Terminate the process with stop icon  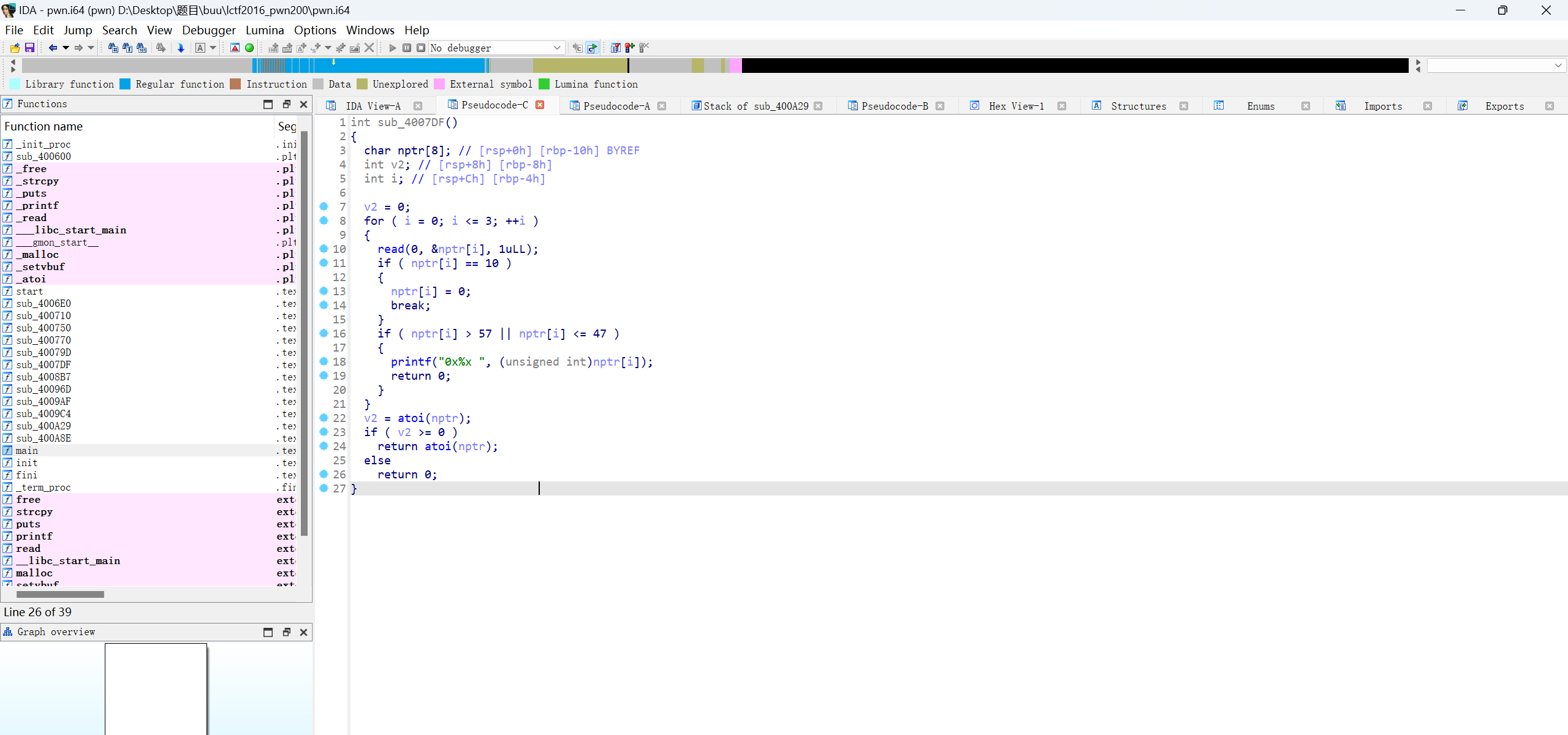click(x=421, y=48)
